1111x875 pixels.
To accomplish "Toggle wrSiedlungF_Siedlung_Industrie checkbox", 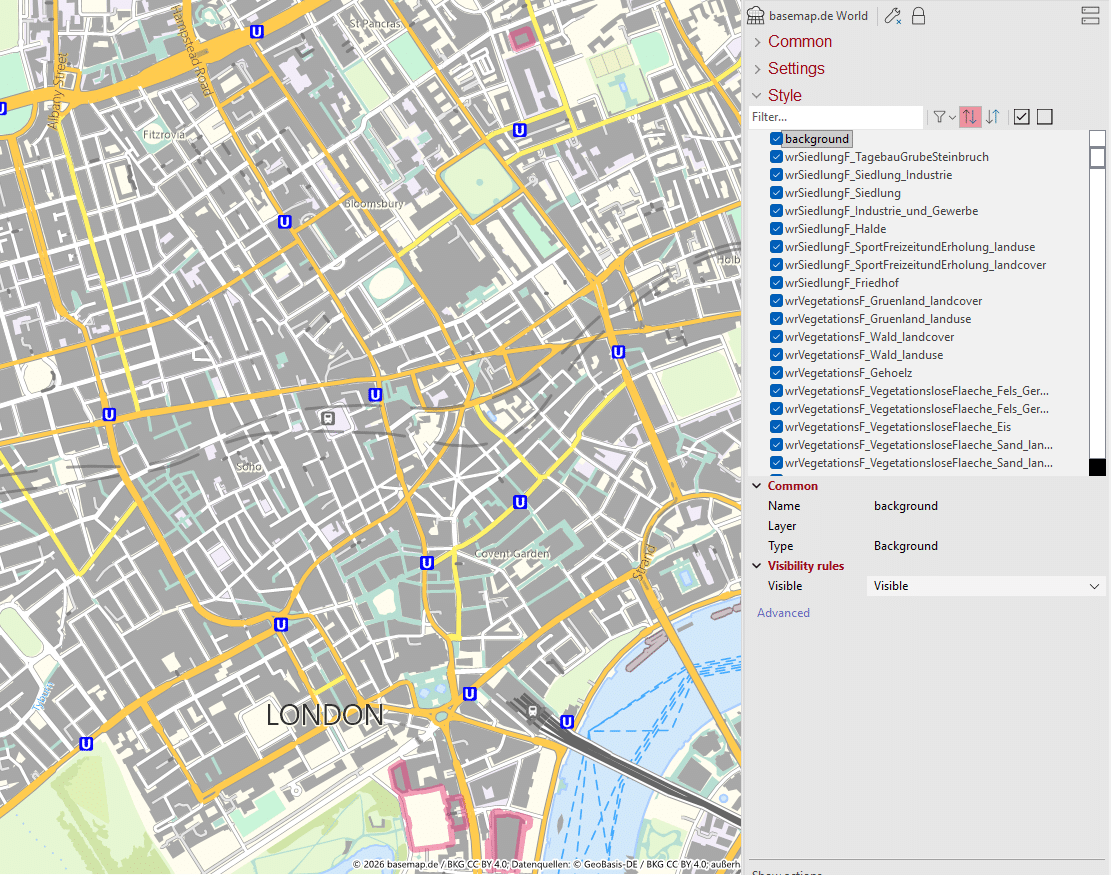I will pos(776,175).
